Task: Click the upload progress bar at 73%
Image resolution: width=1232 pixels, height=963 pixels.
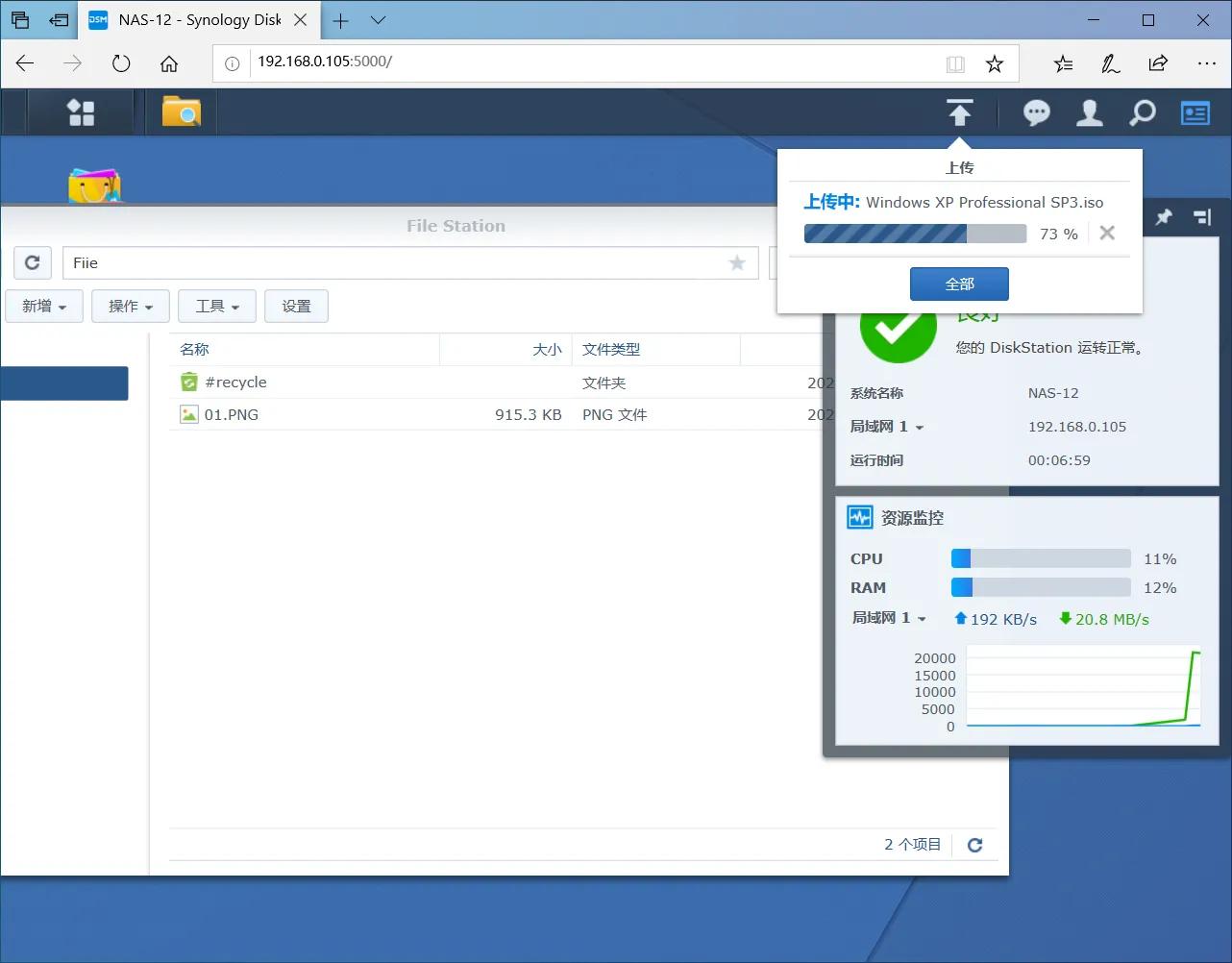Action: point(915,233)
